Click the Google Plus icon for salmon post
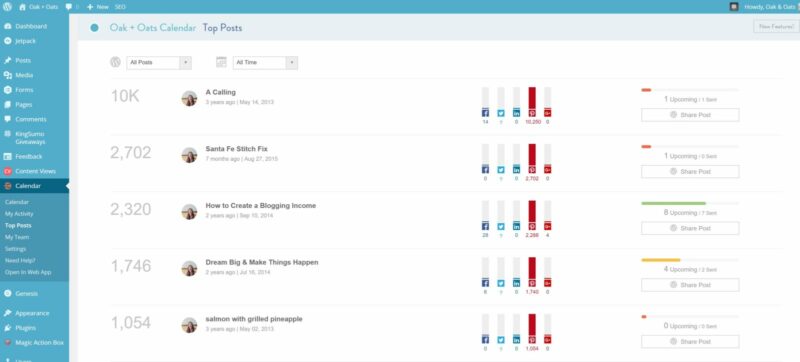The width and height of the screenshot is (800, 362). coord(547,340)
